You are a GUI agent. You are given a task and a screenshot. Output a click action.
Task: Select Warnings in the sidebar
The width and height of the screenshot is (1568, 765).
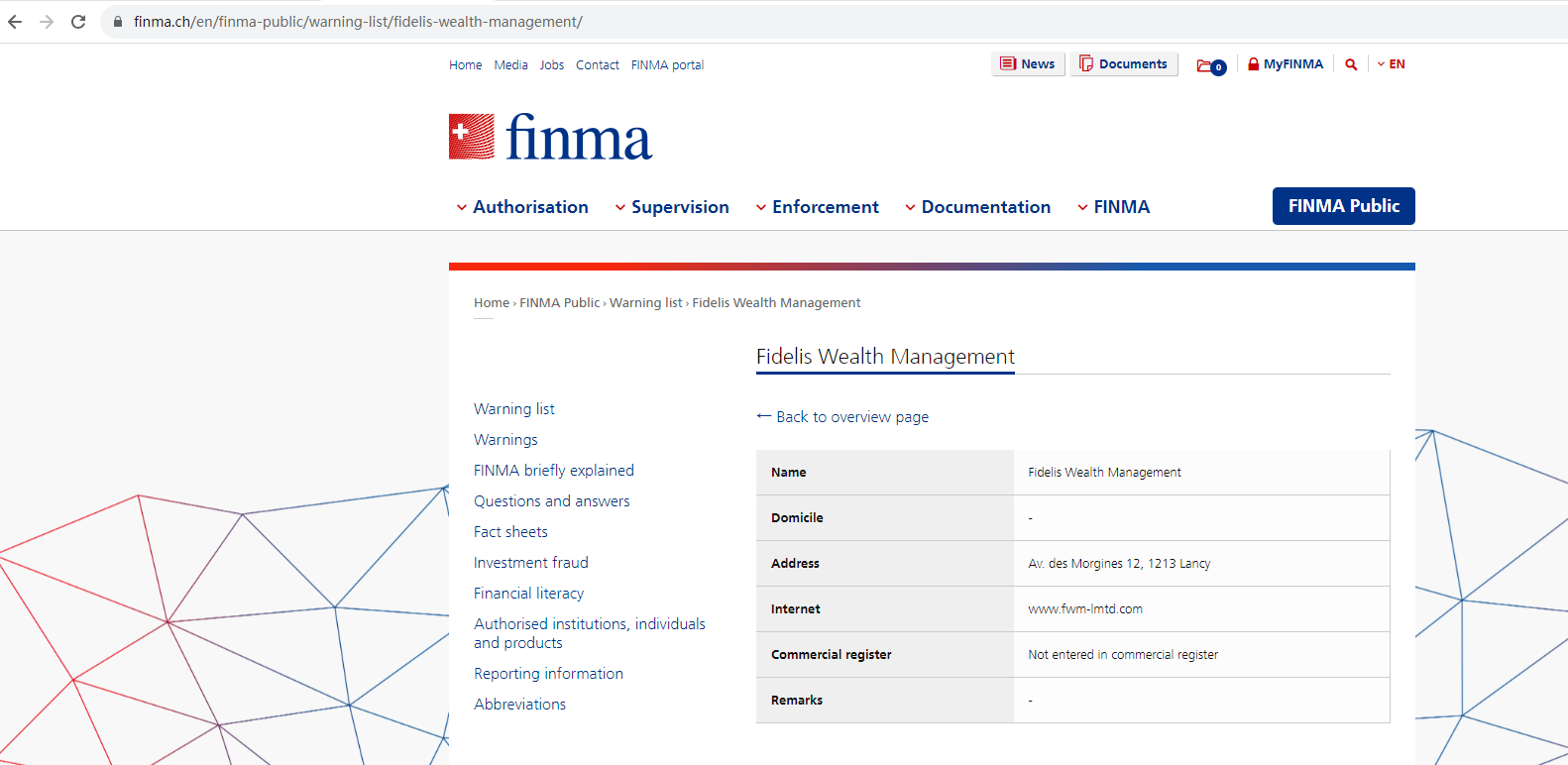505,440
